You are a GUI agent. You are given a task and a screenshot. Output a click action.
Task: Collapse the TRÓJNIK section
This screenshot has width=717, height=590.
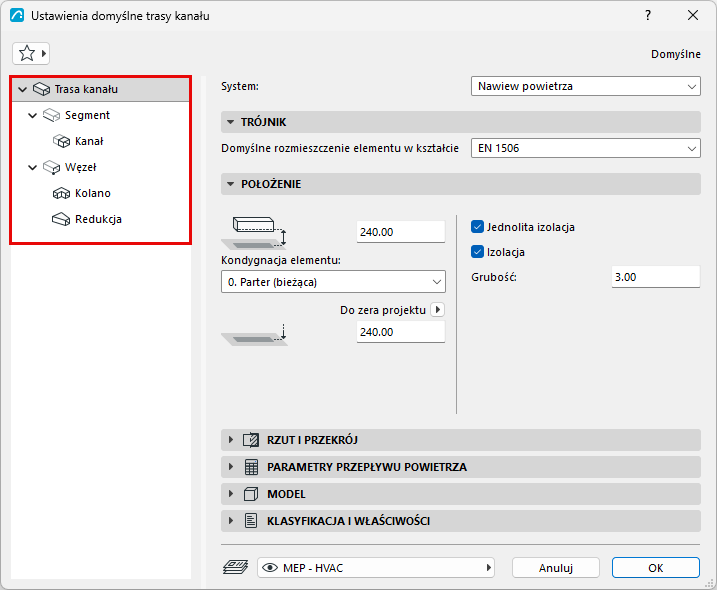230,122
